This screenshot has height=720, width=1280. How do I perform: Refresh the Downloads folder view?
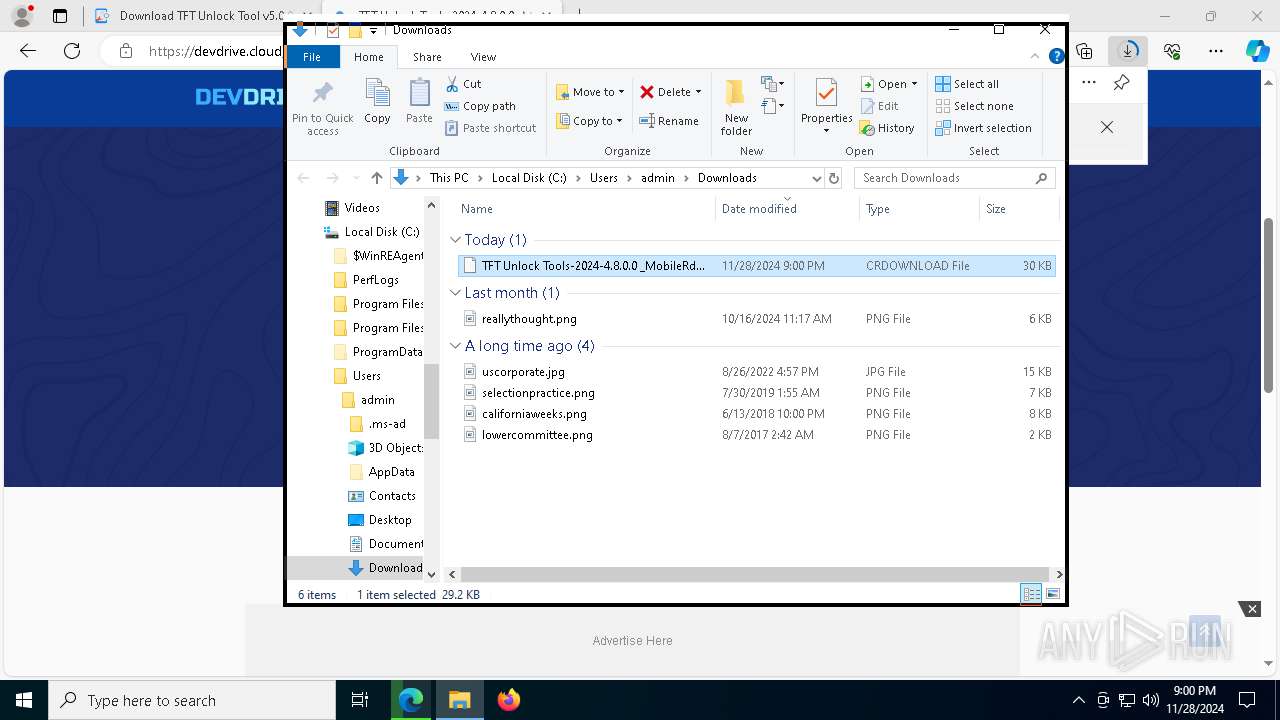pyautogui.click(x=834, y=178)
